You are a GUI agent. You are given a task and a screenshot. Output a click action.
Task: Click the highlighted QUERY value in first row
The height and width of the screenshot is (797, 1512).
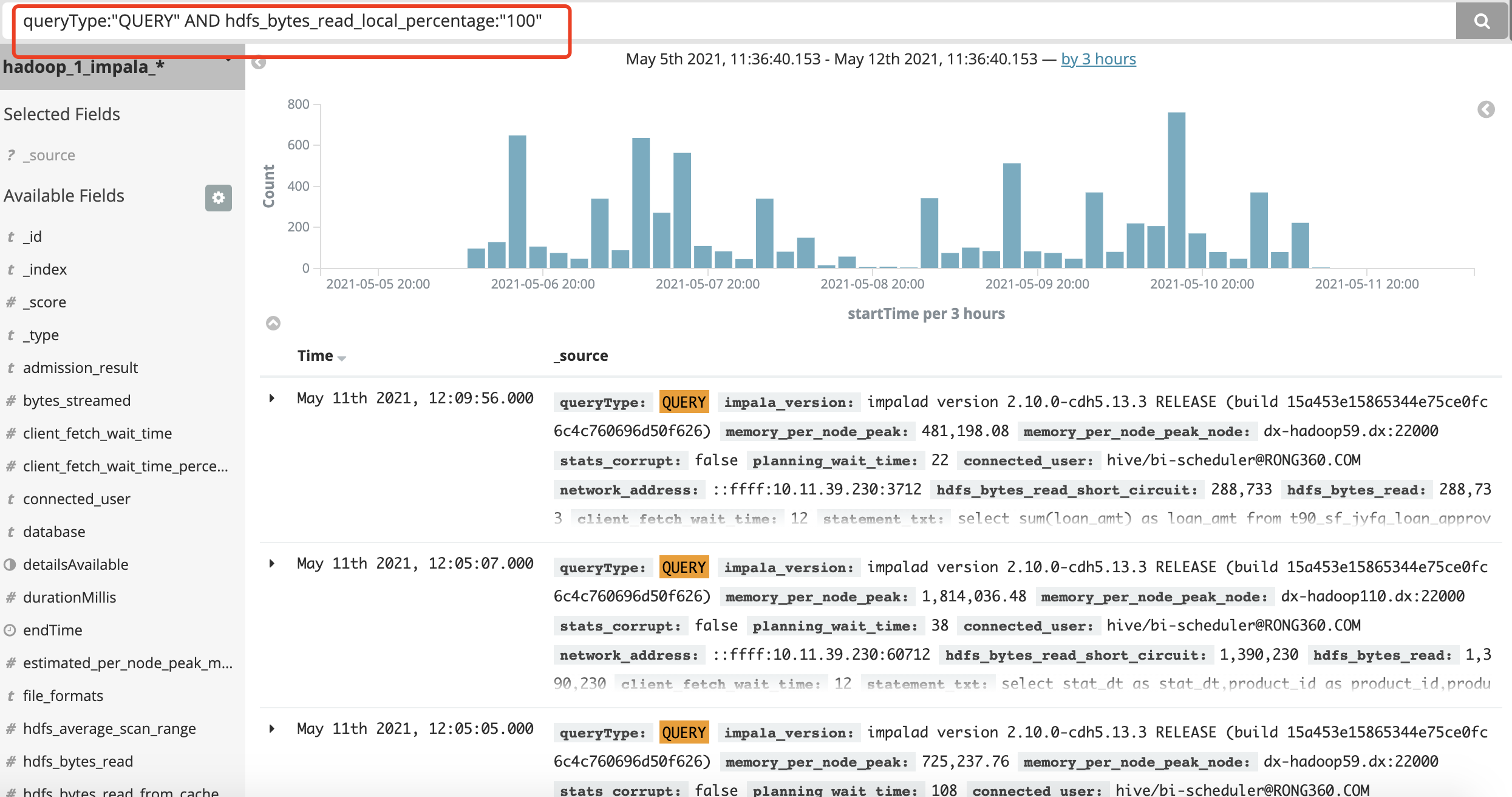[x=684, y=402]
